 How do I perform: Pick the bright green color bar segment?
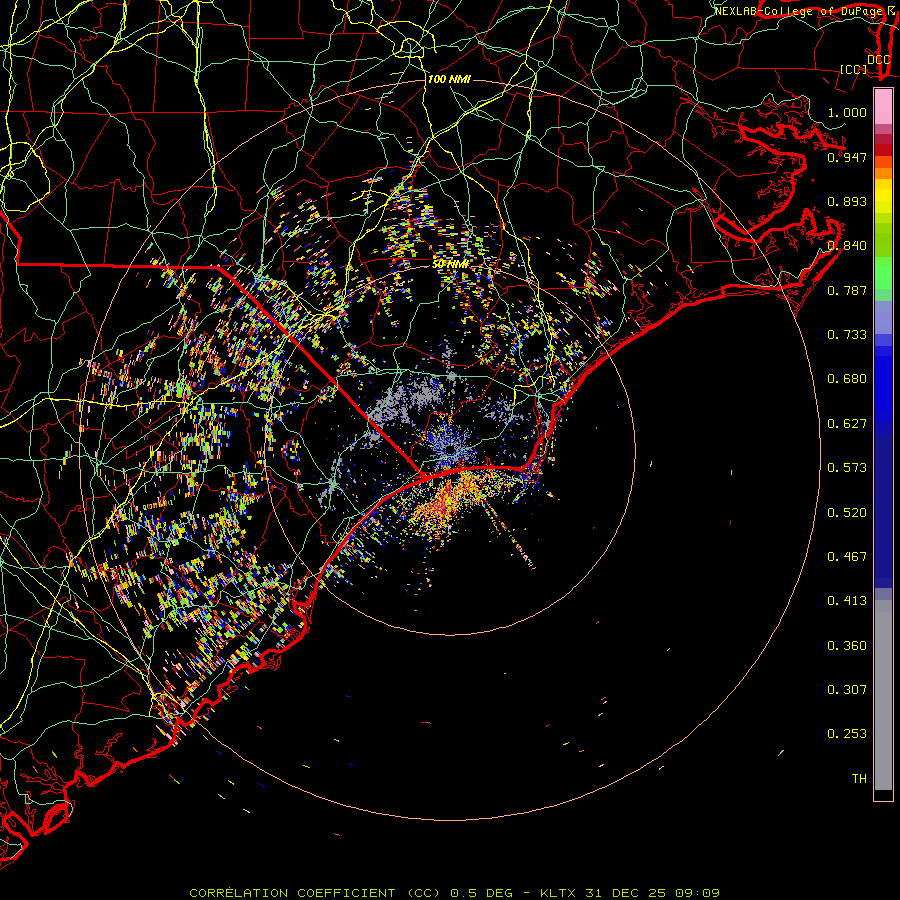(883, 273)
